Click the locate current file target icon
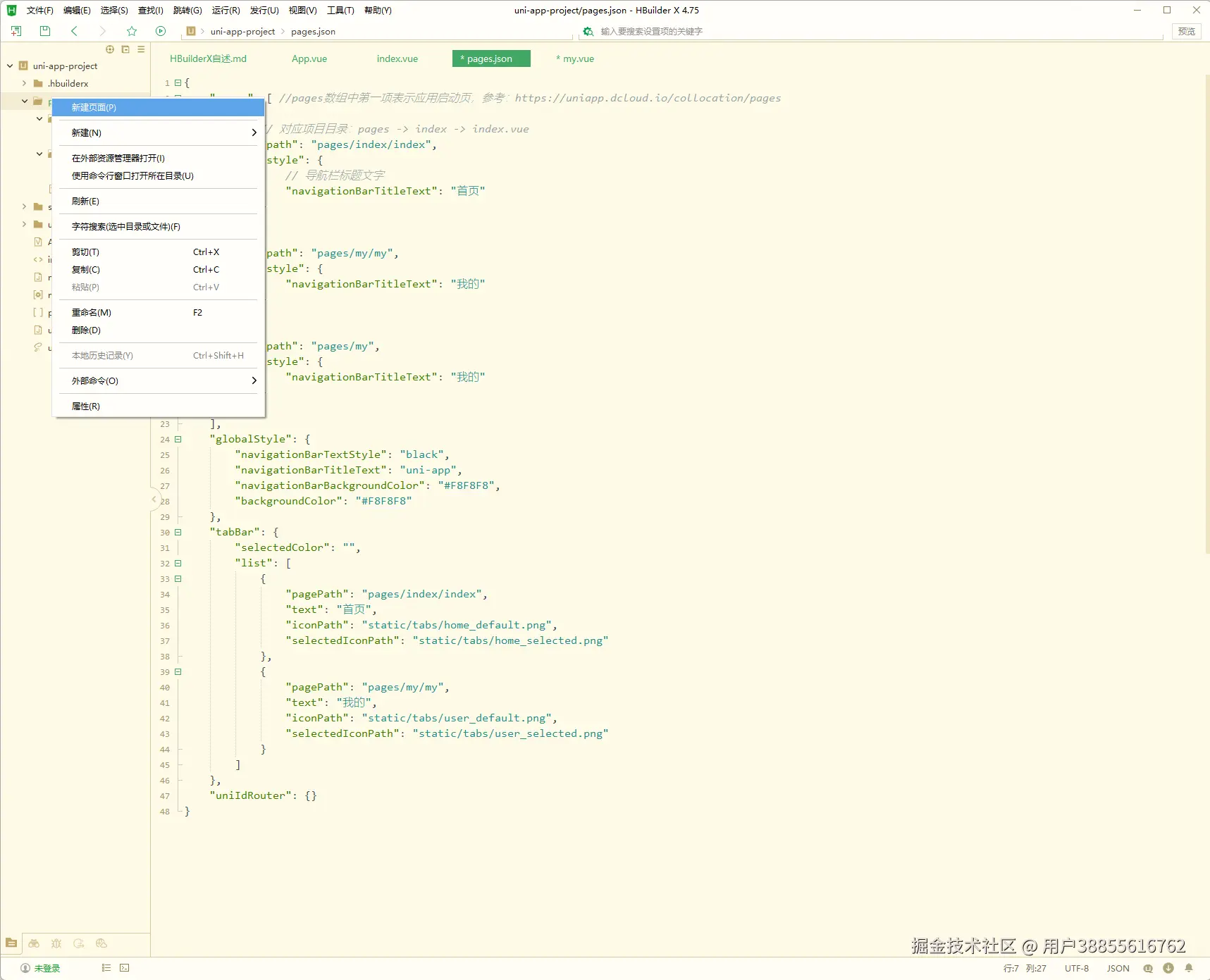1210x980 pixels. point(110,49)
